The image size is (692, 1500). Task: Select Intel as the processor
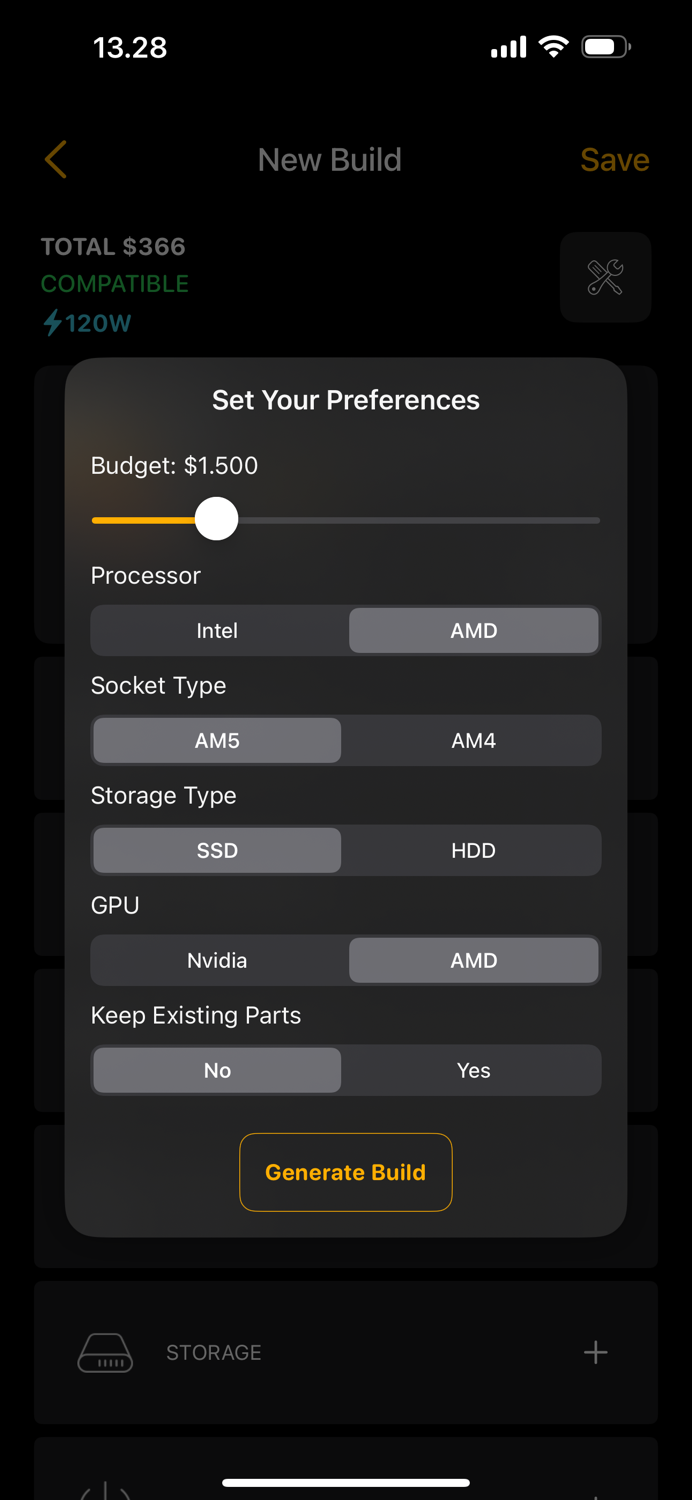216,630
